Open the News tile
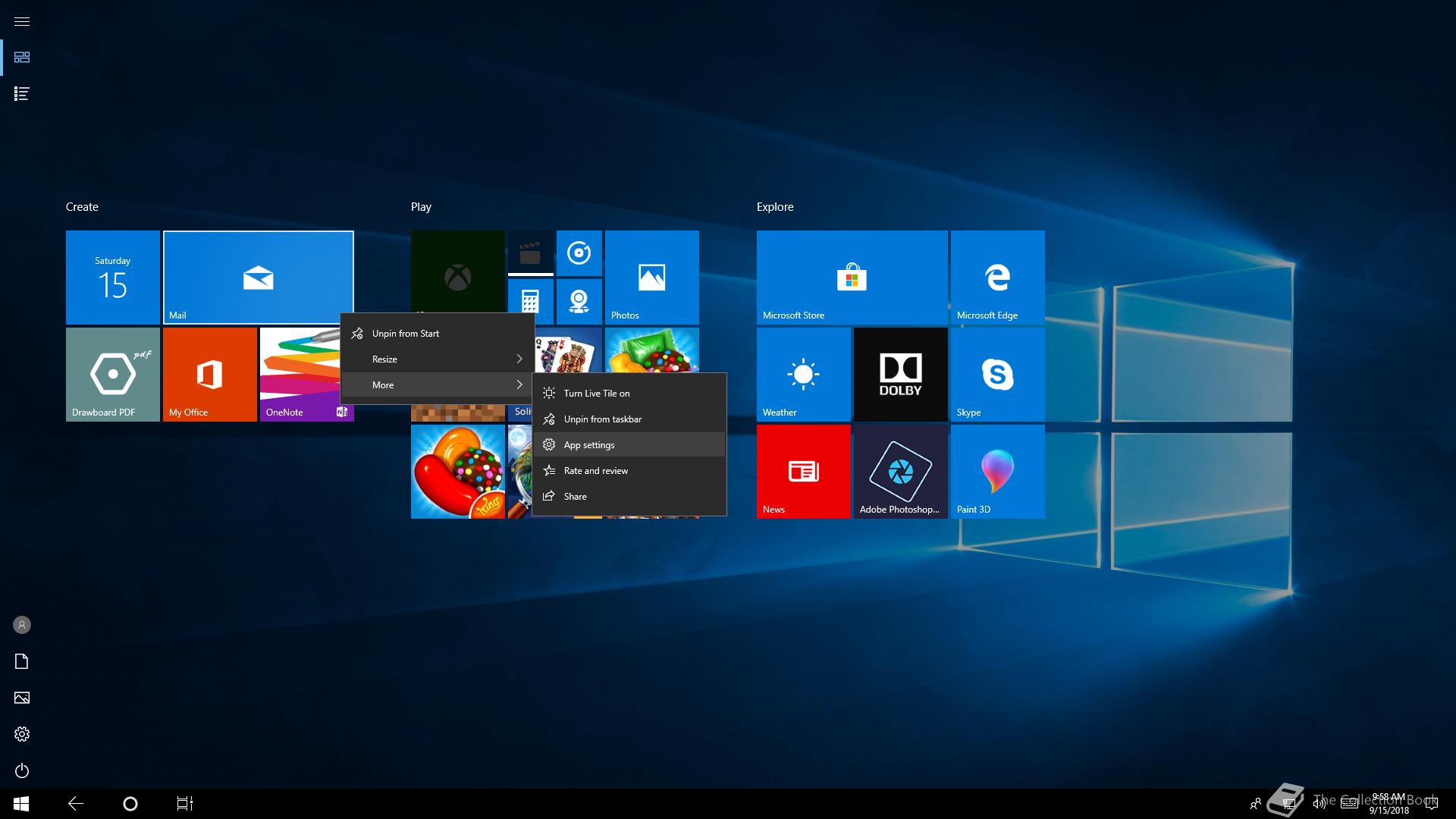The width and height of the screenshot is (1456, 819). [804, 472]
